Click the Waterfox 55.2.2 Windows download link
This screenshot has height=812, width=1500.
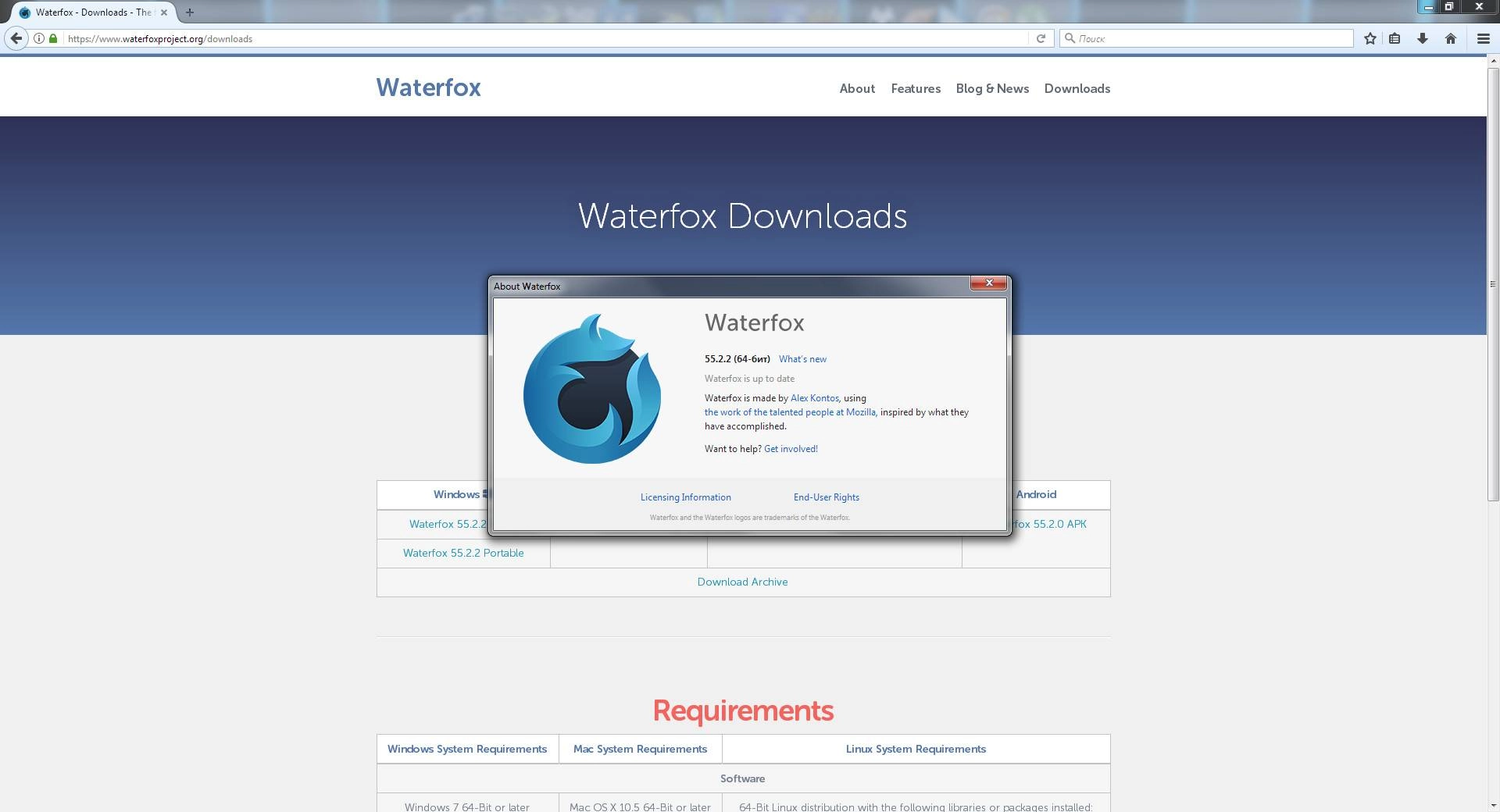click(448, 524)
